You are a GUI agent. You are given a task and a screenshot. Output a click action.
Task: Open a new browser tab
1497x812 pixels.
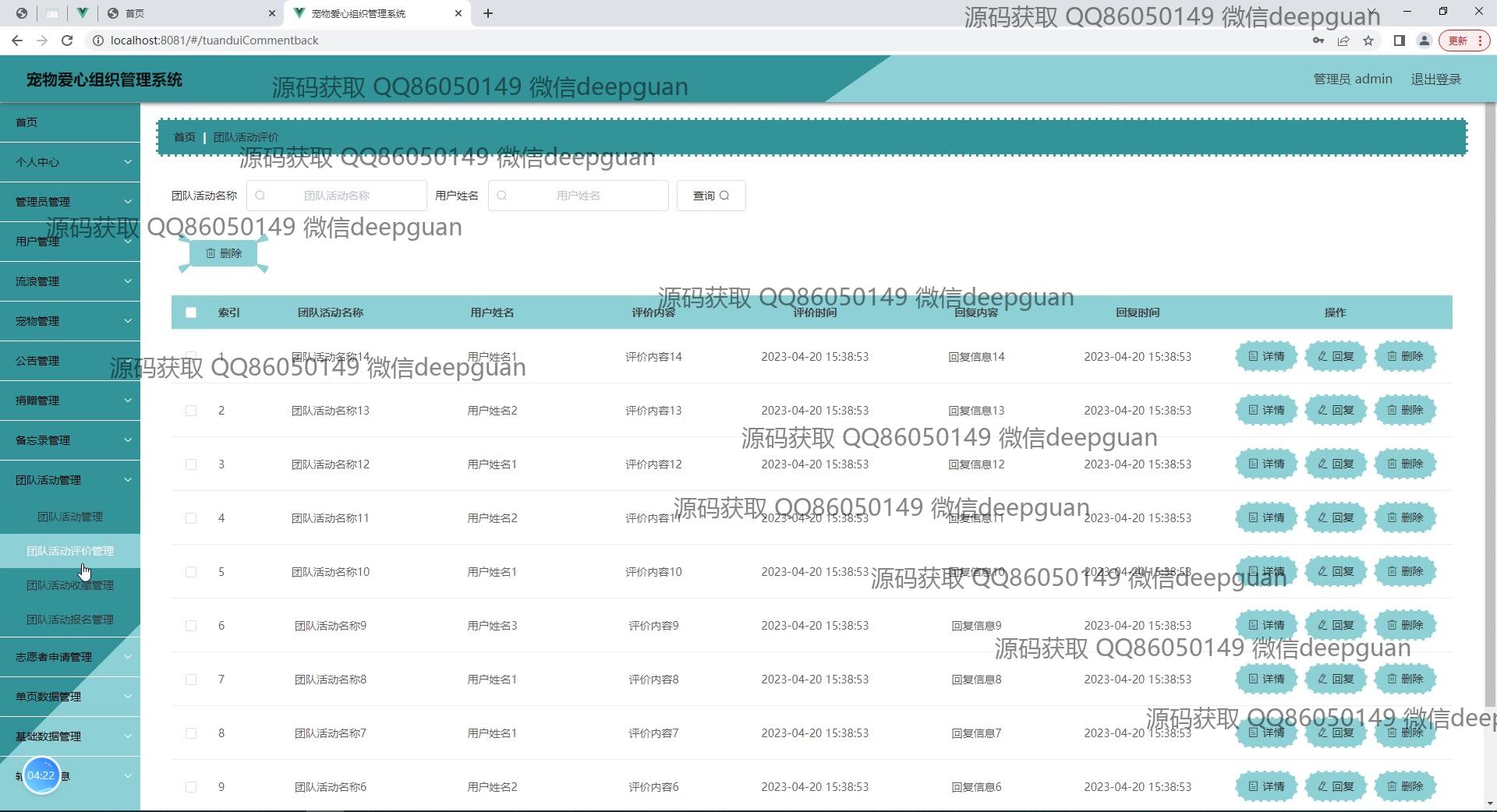point(488,13)
